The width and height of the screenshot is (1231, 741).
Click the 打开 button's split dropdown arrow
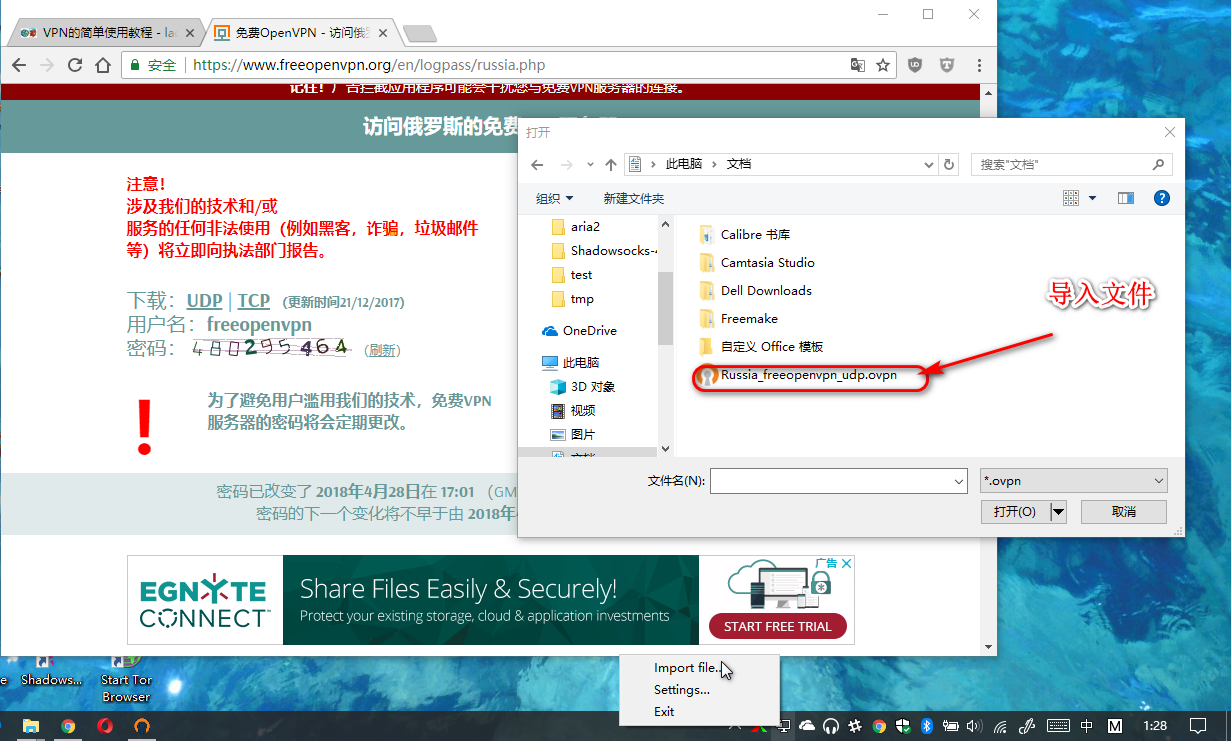point(1058,512)
